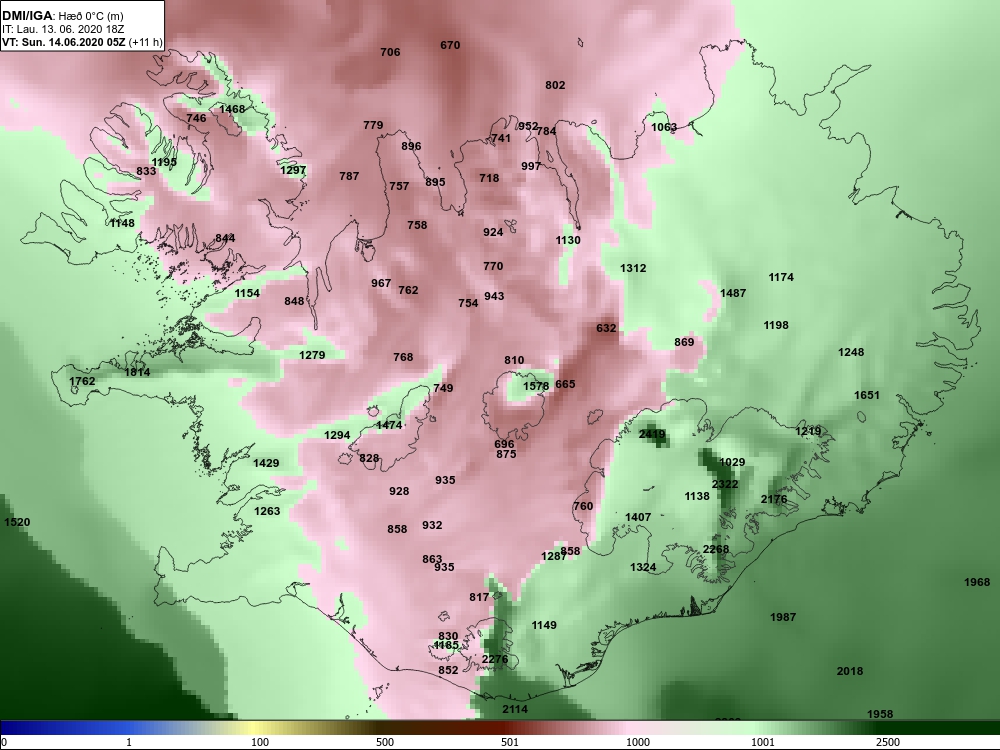Click the 2176 label
Screen dimensions: 1000x750
pos(774,499)
